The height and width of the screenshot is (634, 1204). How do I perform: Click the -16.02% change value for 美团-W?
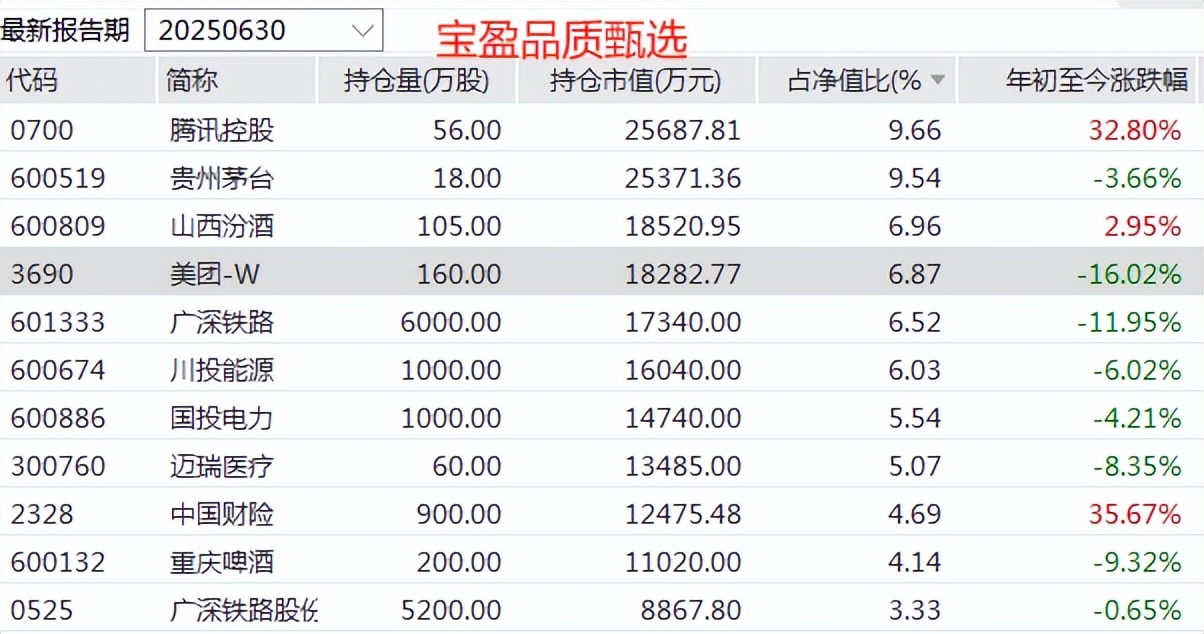click(1129, 274)
